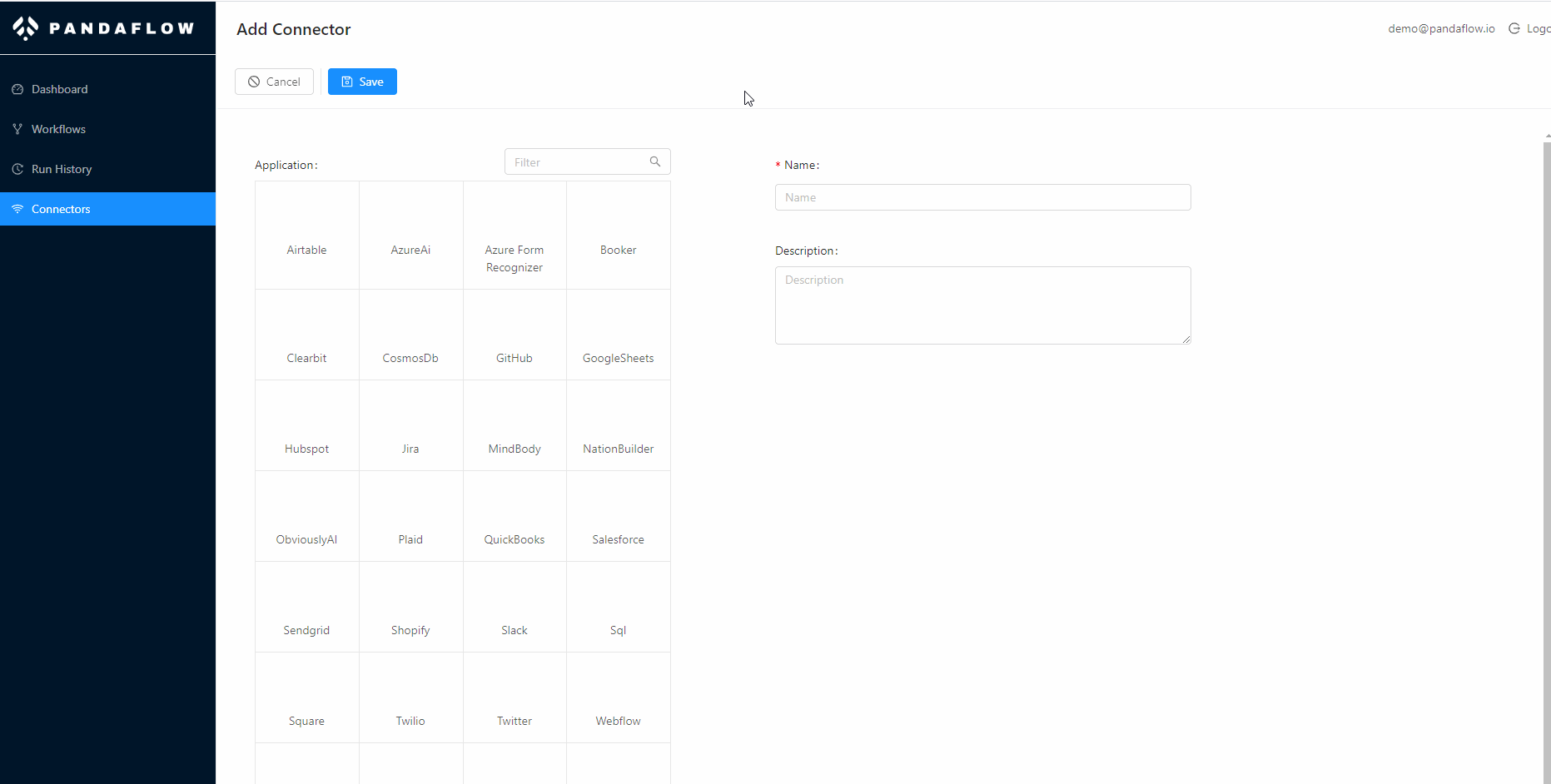Pick CosmosDb as application
1551x784 pixels.
pyautogui.click(x=410, y=335)
